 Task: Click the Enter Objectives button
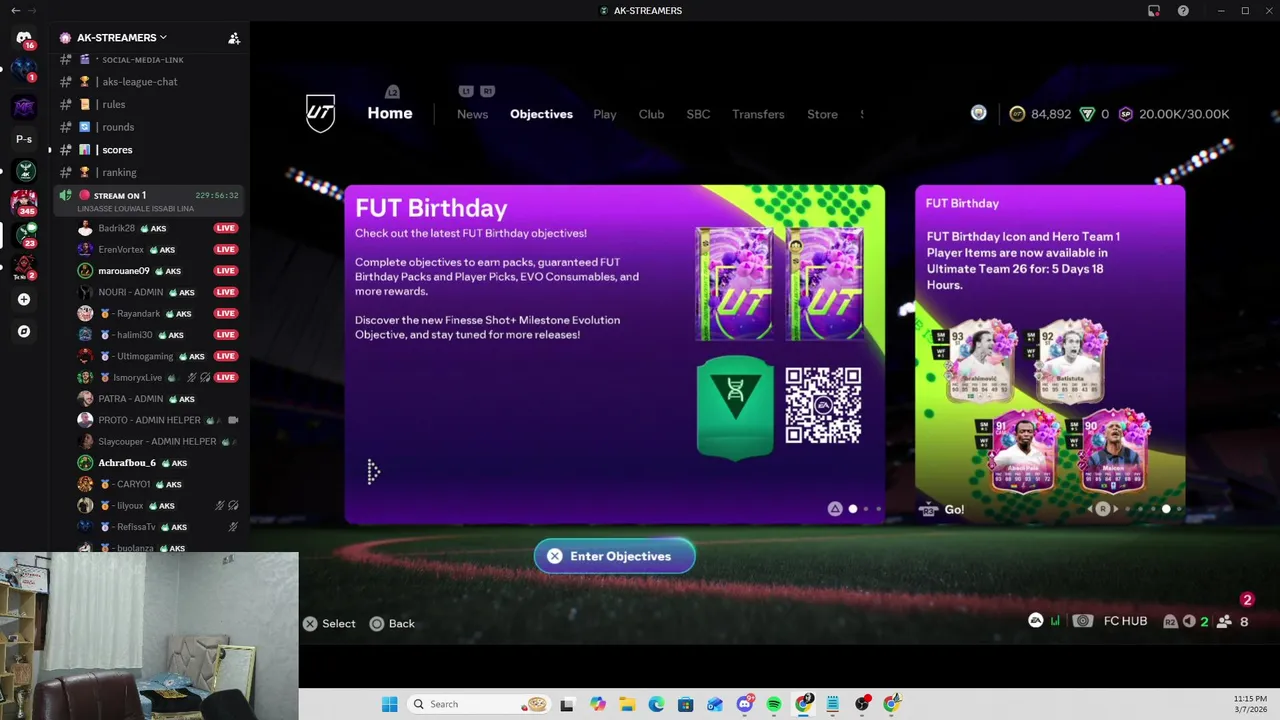[614, 556]
